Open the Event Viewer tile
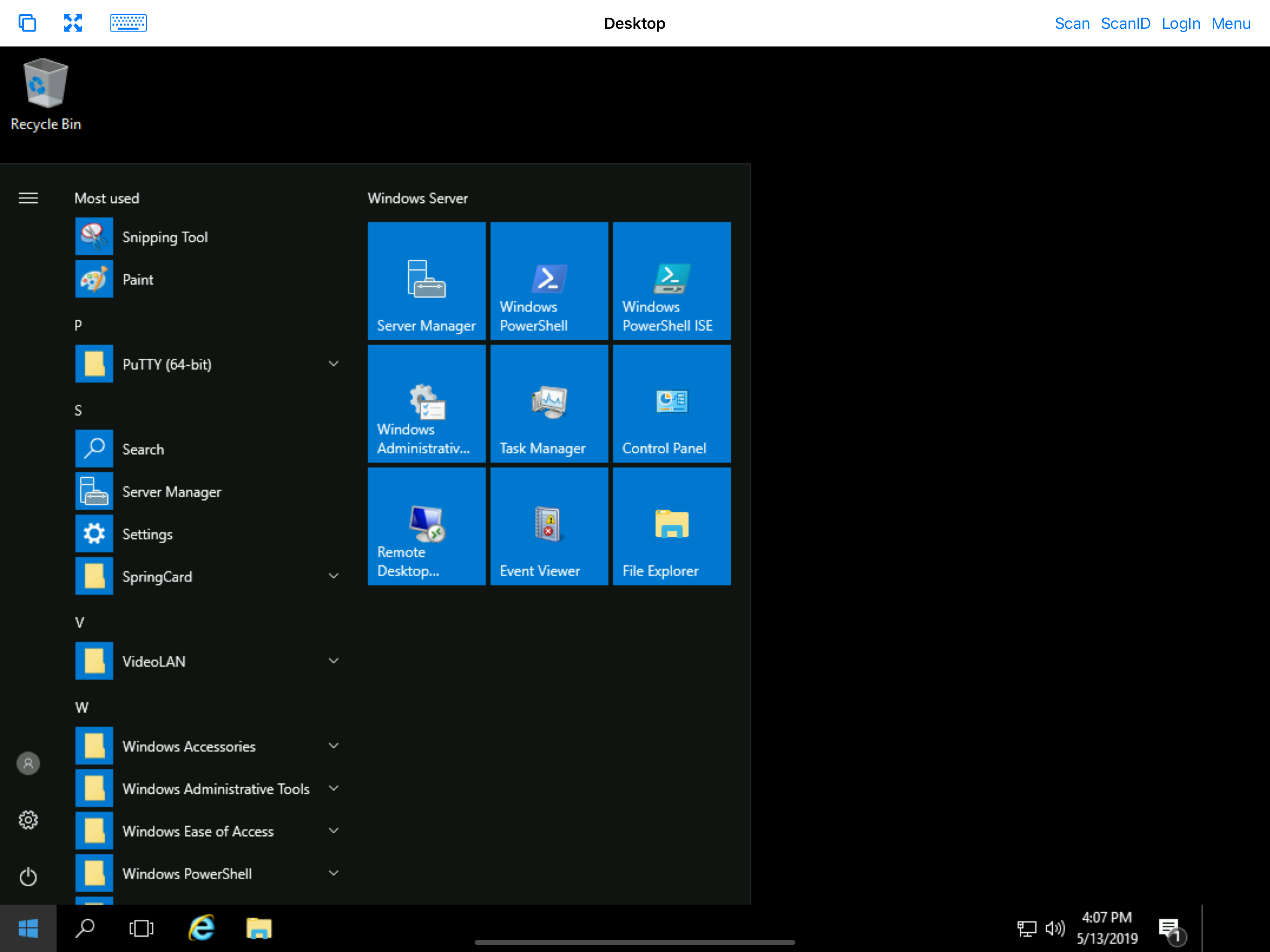1270x952 pixels. 549,527
